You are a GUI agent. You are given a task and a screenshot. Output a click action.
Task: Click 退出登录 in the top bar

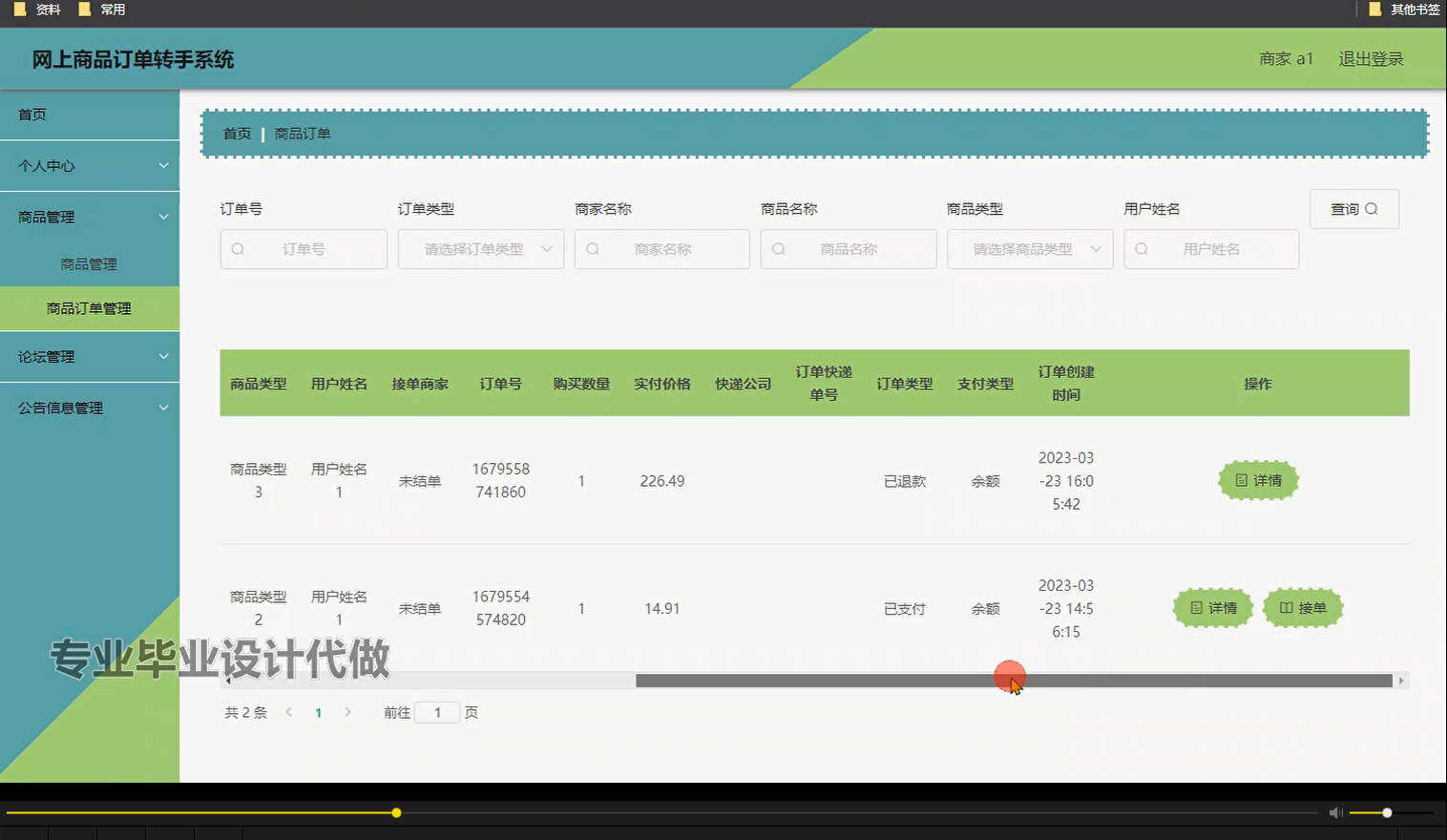coord(1371,58)
